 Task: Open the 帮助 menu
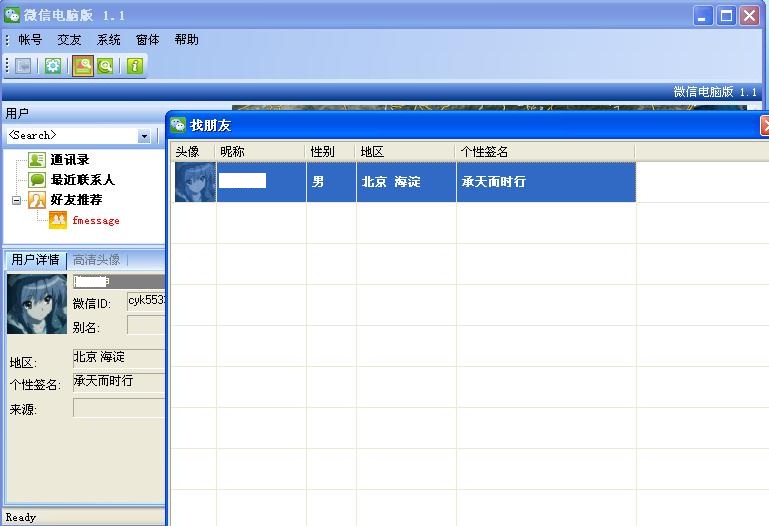186,40
